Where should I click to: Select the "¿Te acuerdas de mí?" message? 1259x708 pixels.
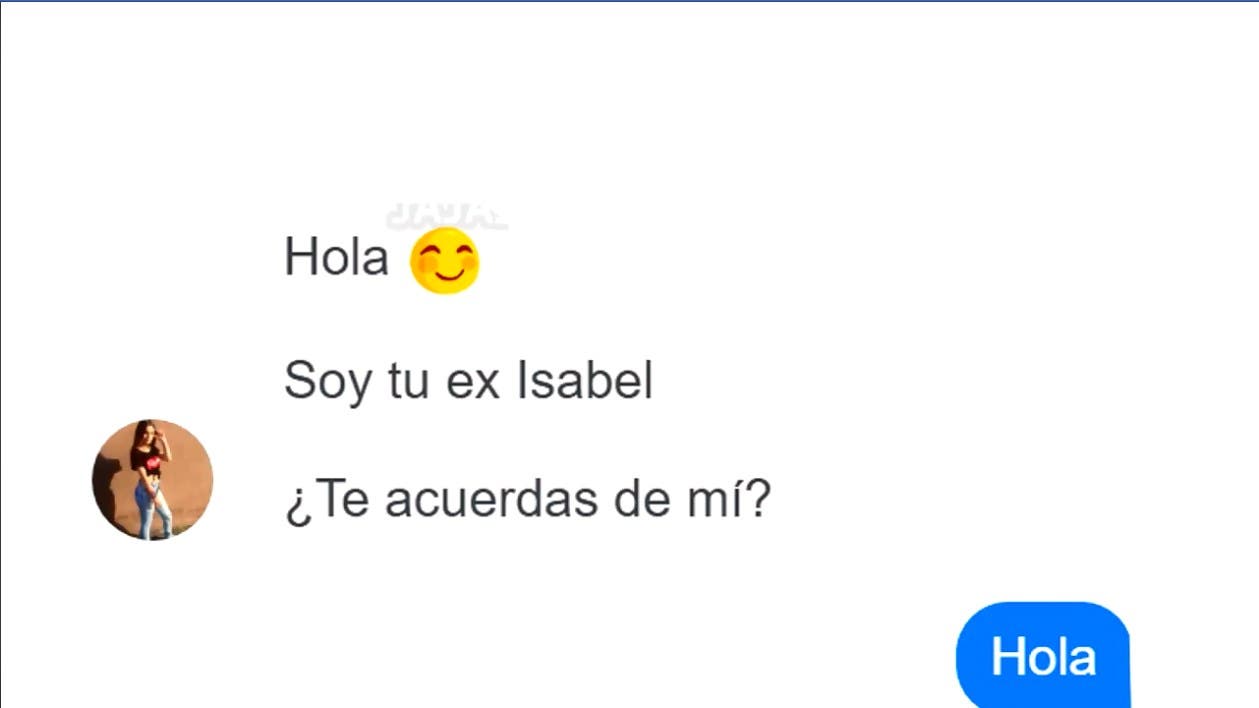coord(527,501)
